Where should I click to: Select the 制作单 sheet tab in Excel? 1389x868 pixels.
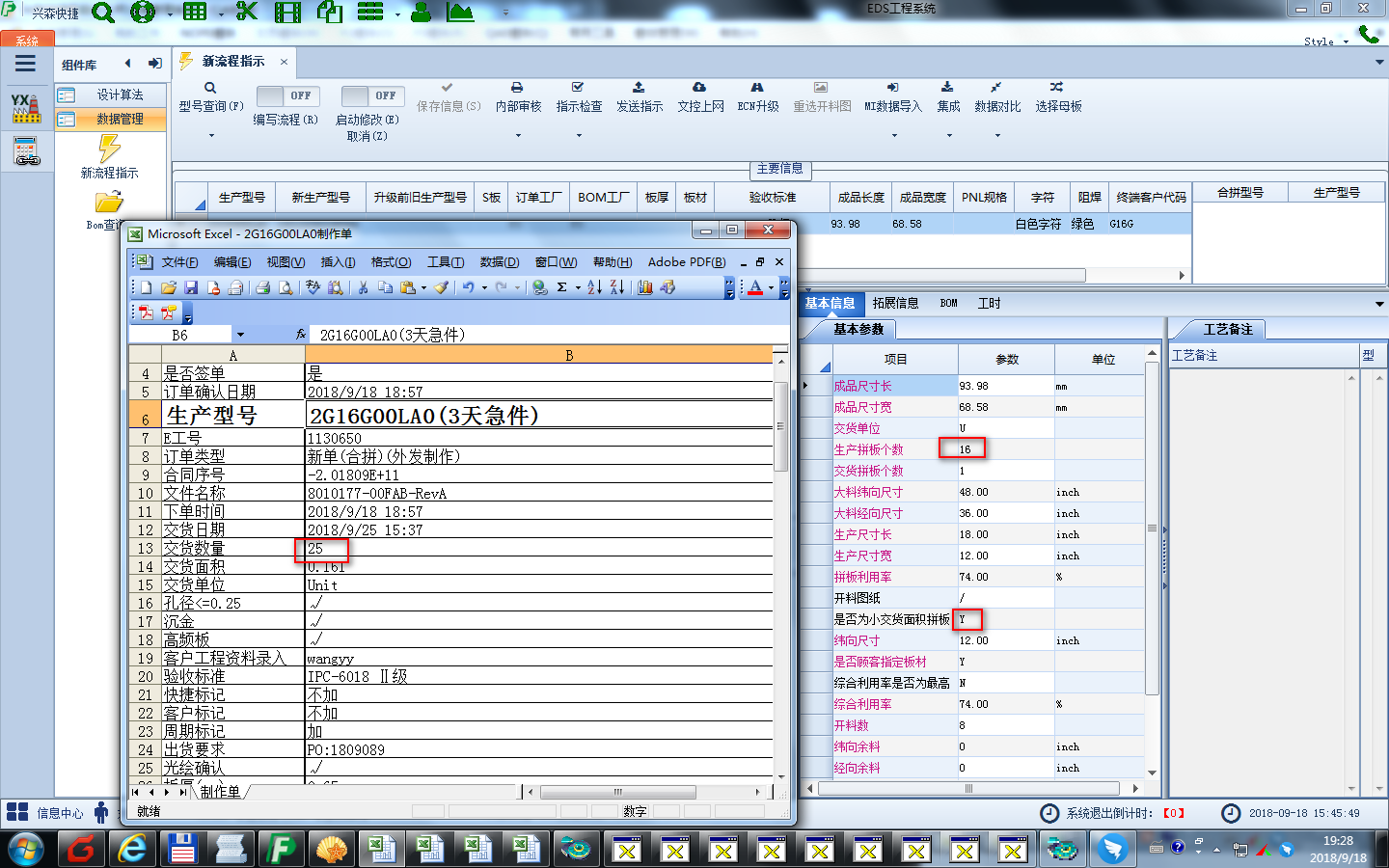point(220,792)
